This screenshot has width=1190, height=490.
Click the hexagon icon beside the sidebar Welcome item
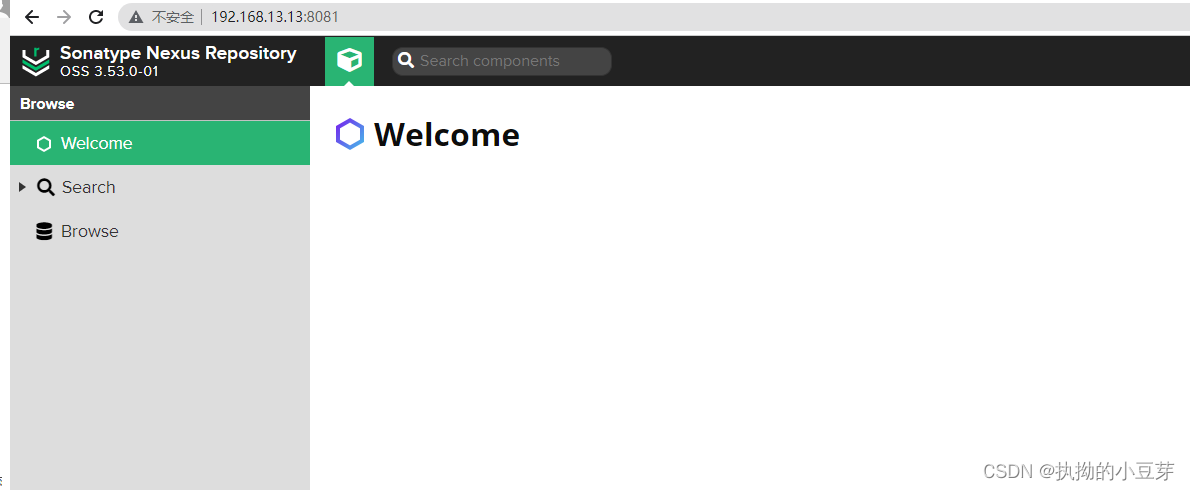coord(44,144)
